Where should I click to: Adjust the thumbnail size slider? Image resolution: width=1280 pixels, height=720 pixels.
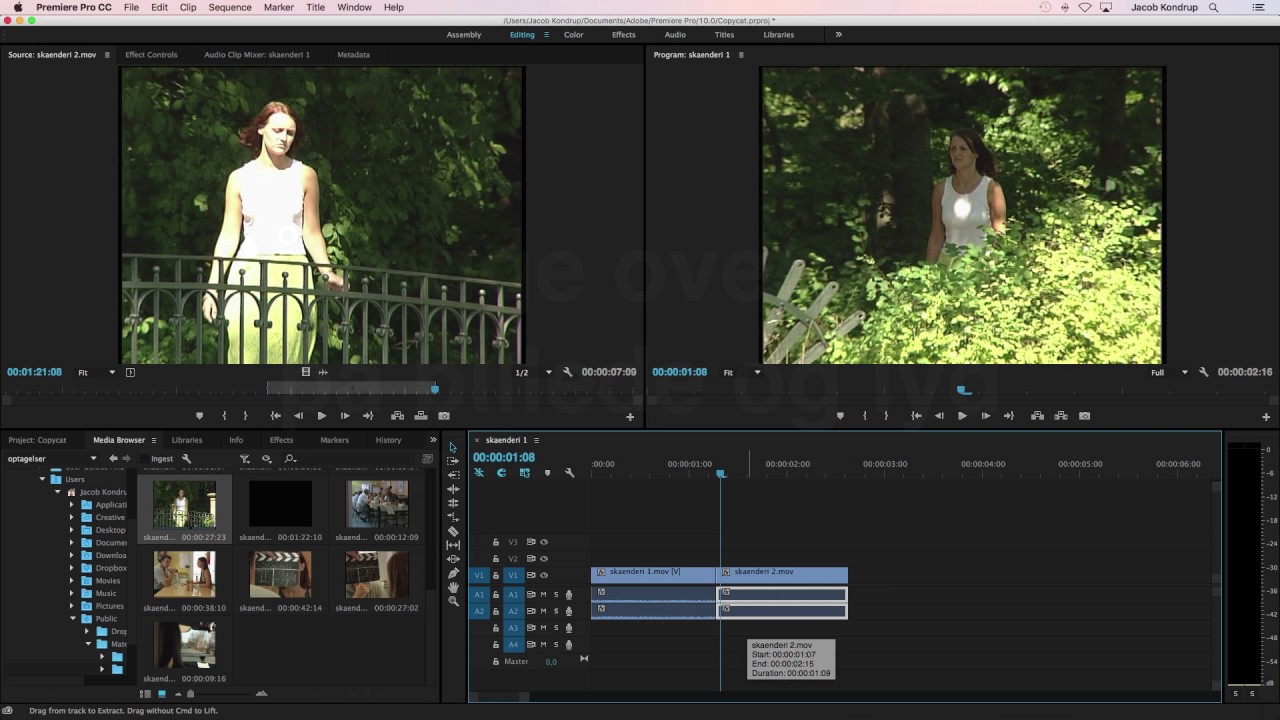(x=191, y=694)
